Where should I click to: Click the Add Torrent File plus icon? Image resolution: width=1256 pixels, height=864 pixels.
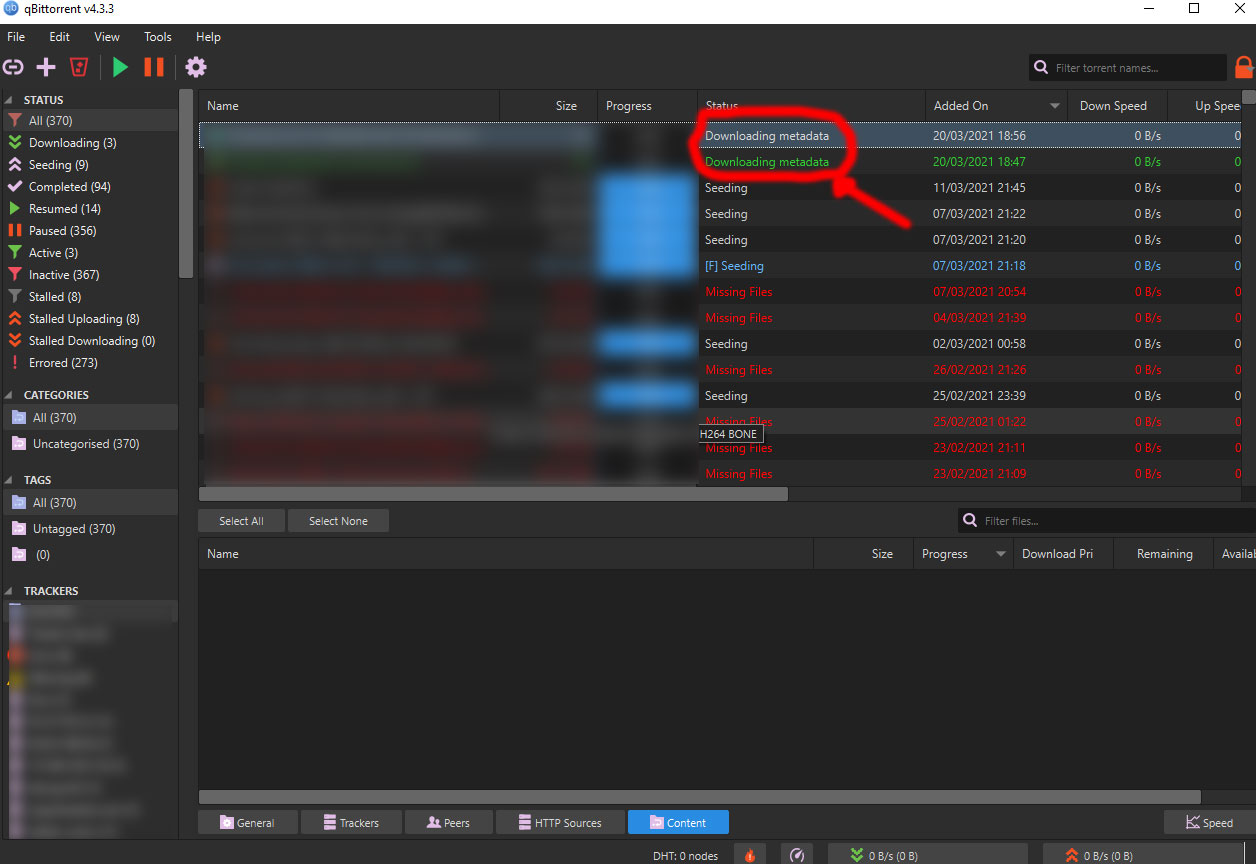point(46,67)
